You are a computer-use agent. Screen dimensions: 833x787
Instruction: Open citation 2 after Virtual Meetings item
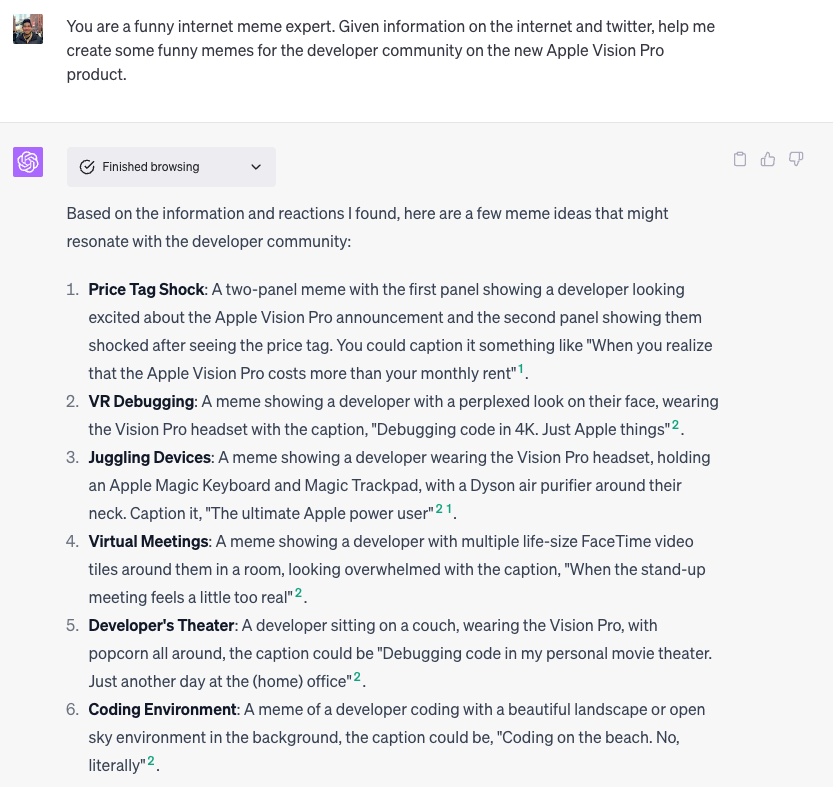tap(299, 592)
